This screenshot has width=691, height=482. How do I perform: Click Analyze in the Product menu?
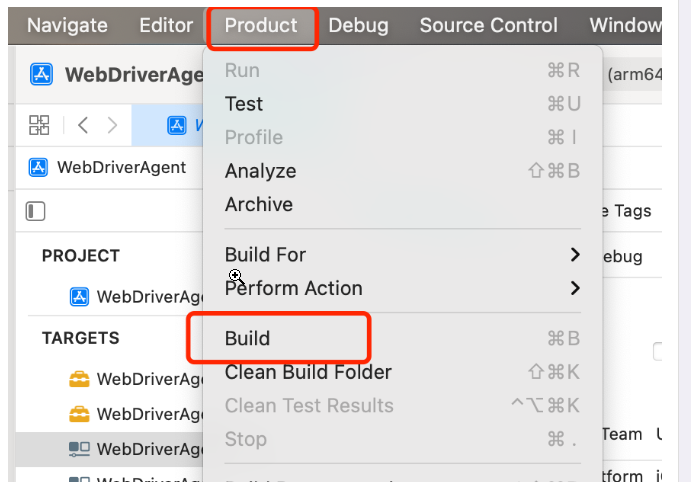[260, 171]
